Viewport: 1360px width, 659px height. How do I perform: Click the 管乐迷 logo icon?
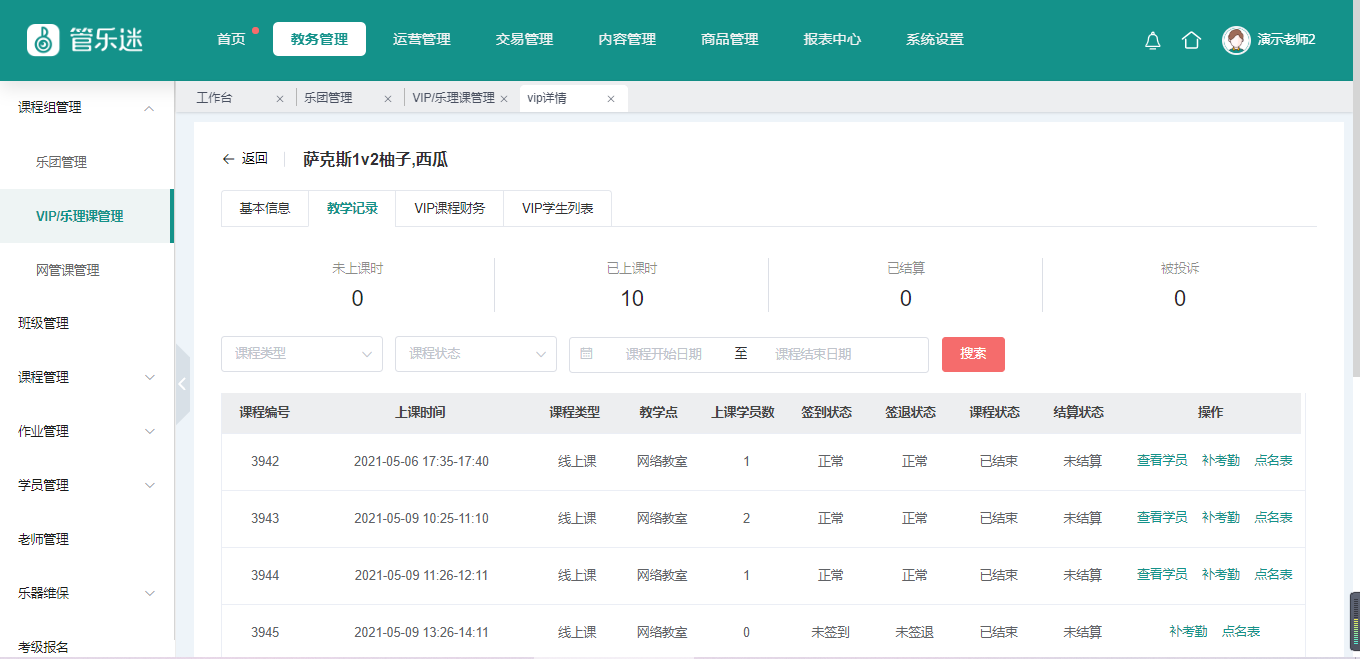43,40
